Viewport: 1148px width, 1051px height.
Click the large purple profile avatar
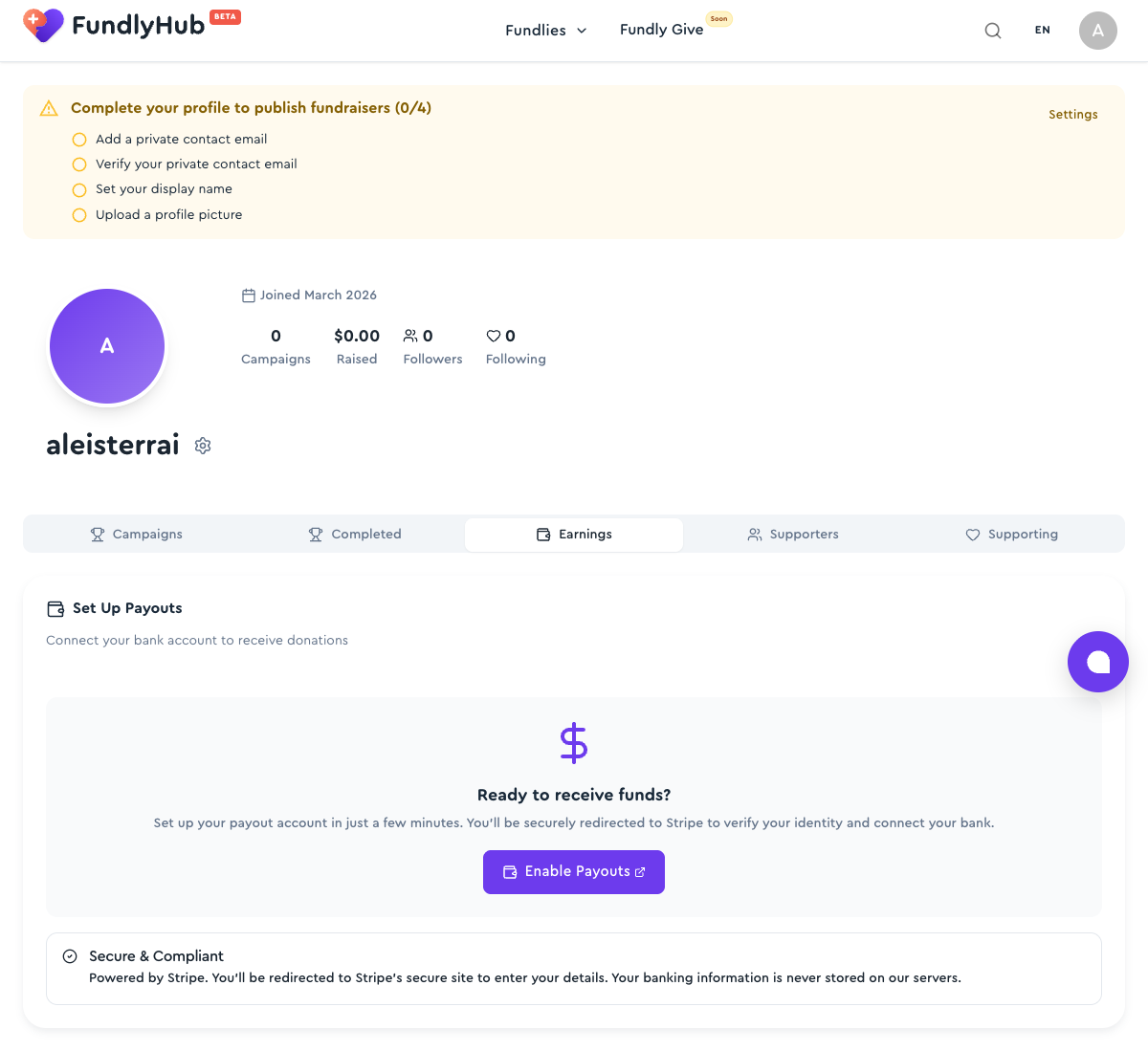click(107, 346)
